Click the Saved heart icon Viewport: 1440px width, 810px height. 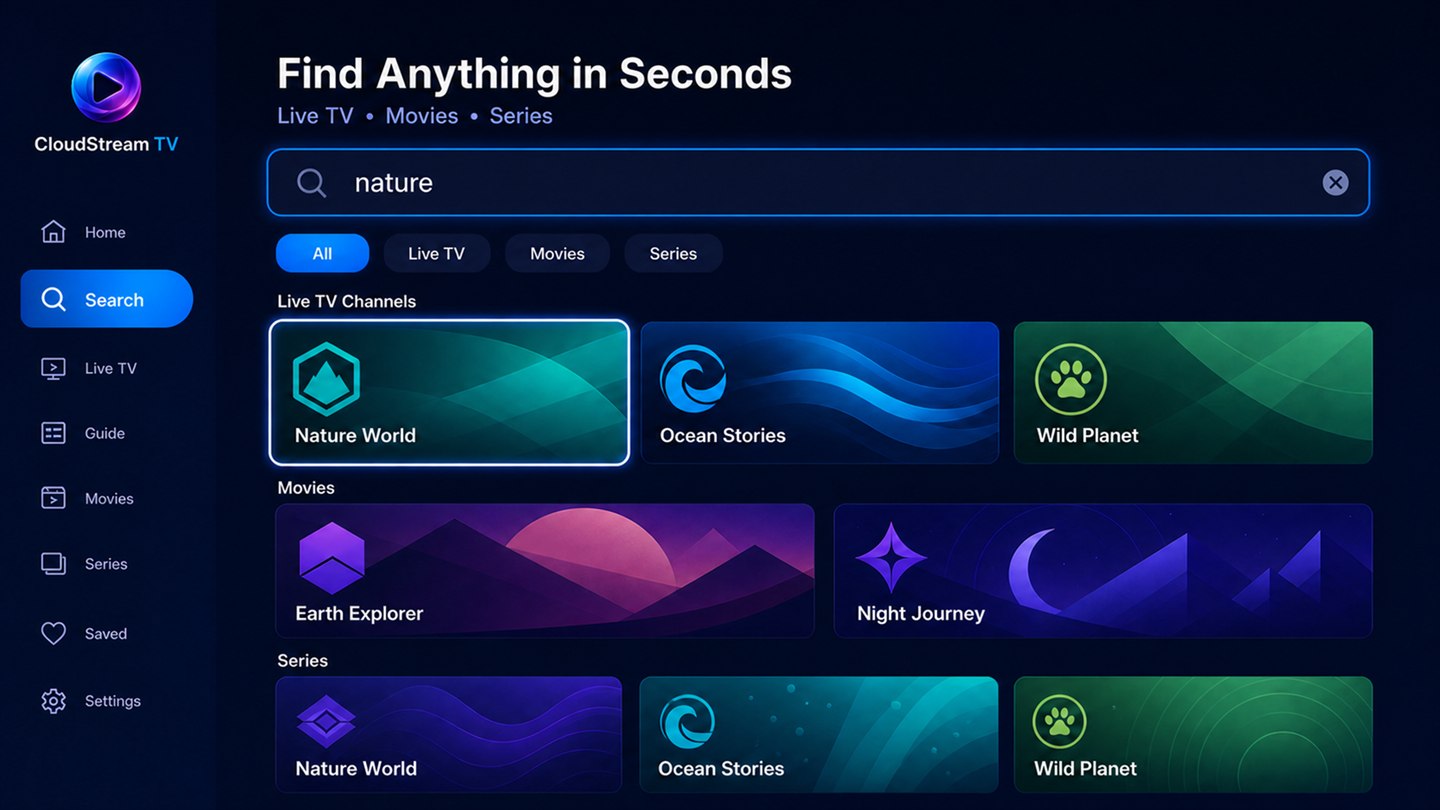[53, 633]
